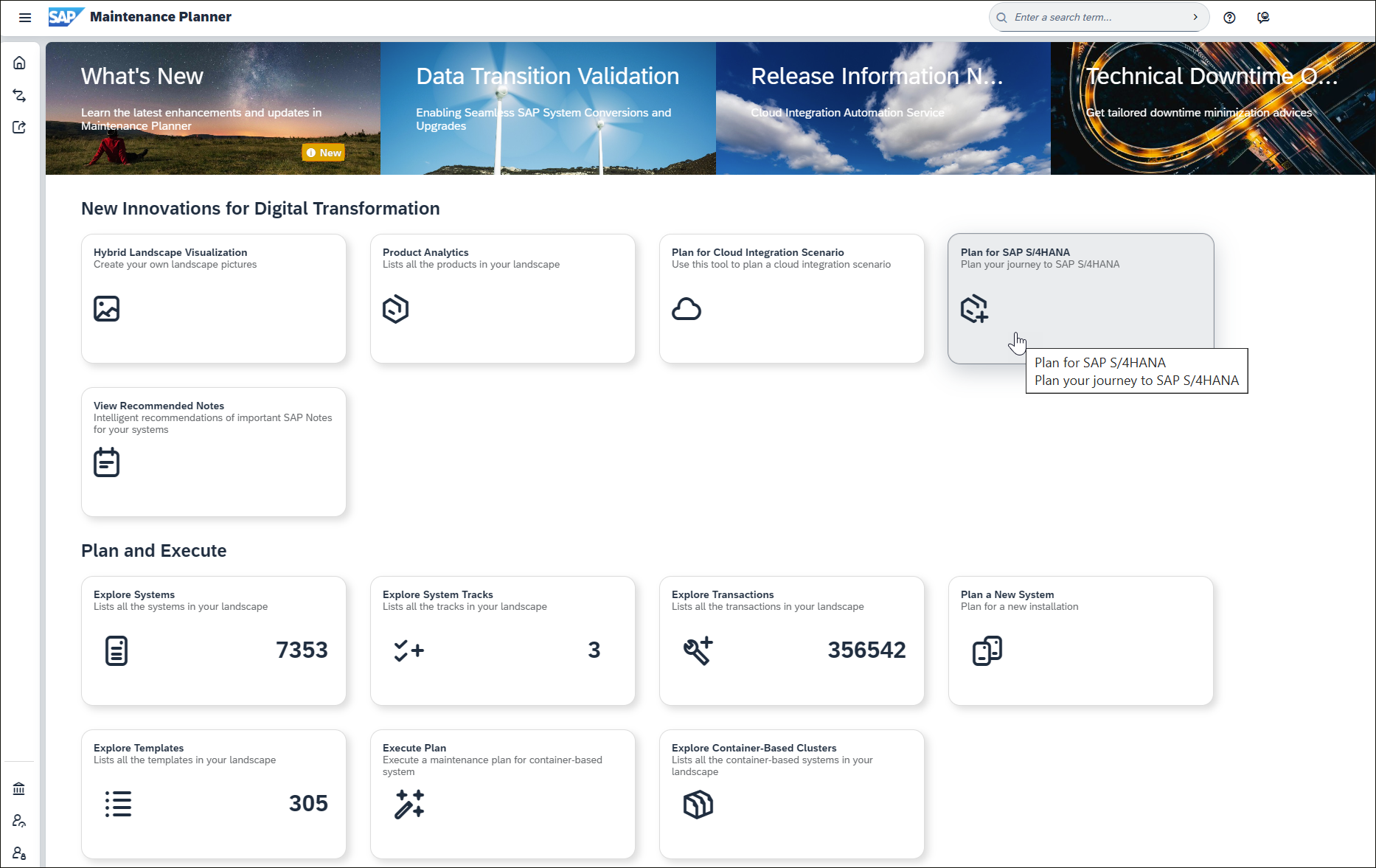The image size is (1376, 868).
Task: Open Plan for SAP S/4HANA tile title
Action: pos(1015,252)
